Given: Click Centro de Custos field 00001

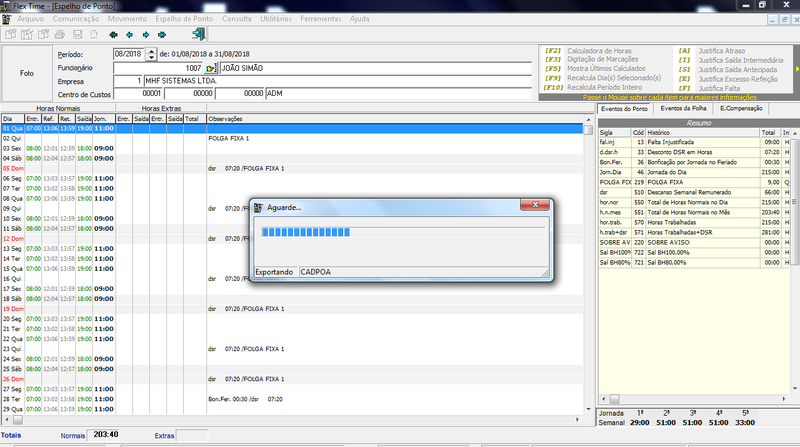Looking at the screenshot, I should click(138, 93).
